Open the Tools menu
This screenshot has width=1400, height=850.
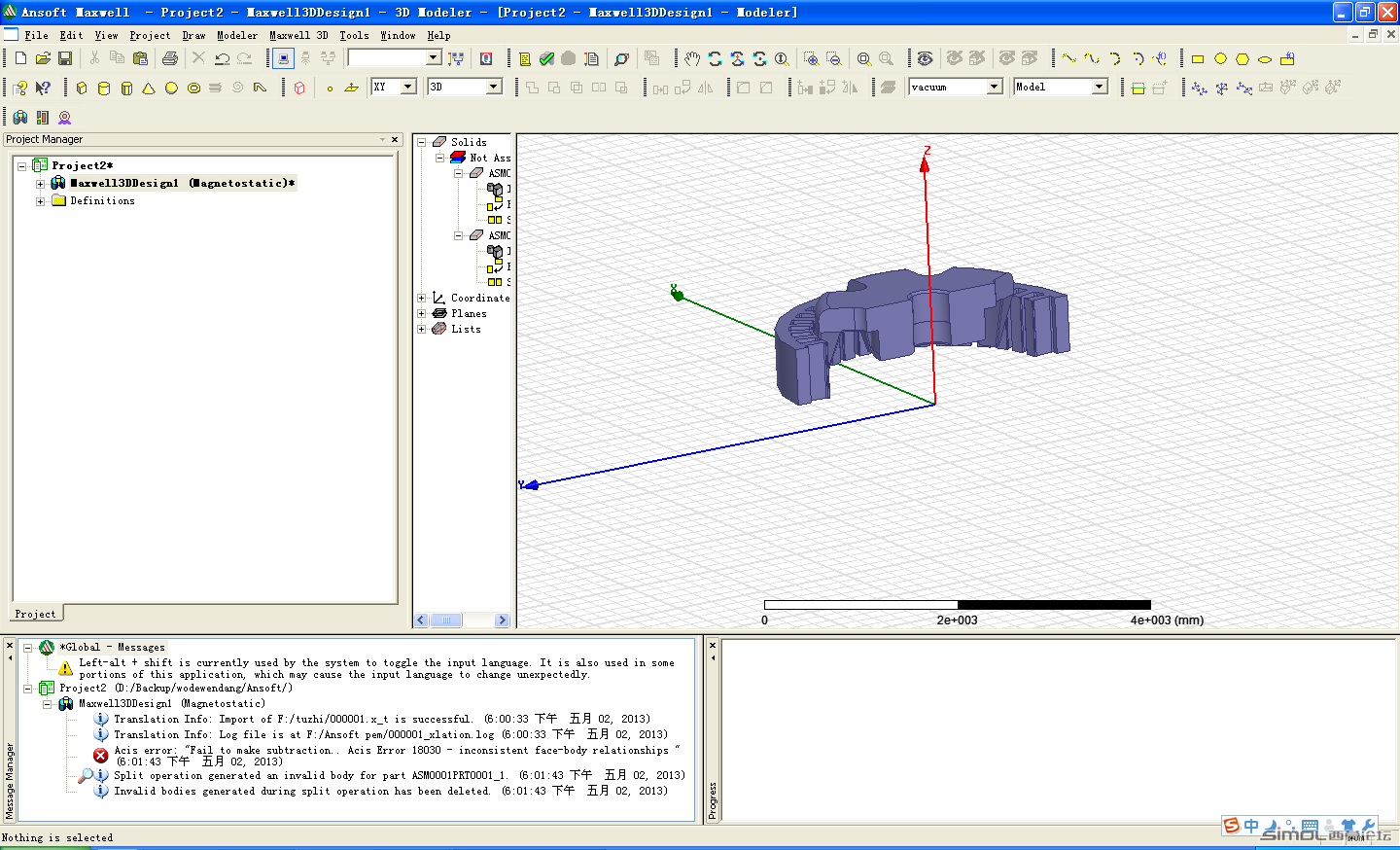click(354, 35)
